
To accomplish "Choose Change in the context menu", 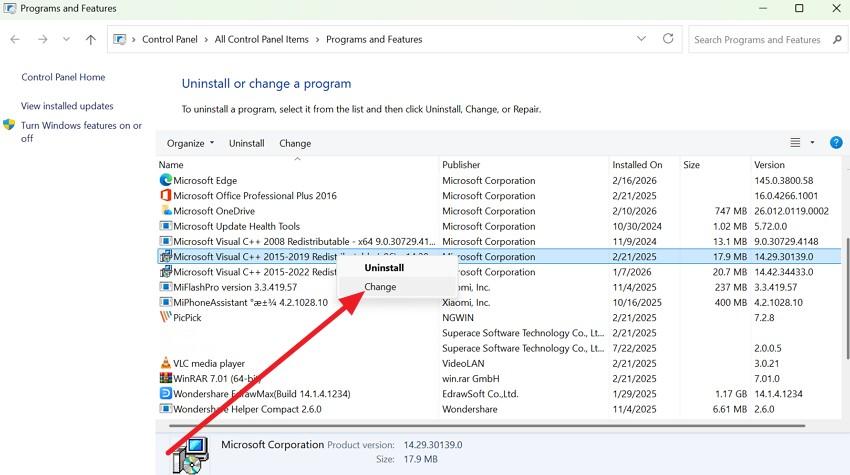I will pyautogui.click(x=380, y=286).
